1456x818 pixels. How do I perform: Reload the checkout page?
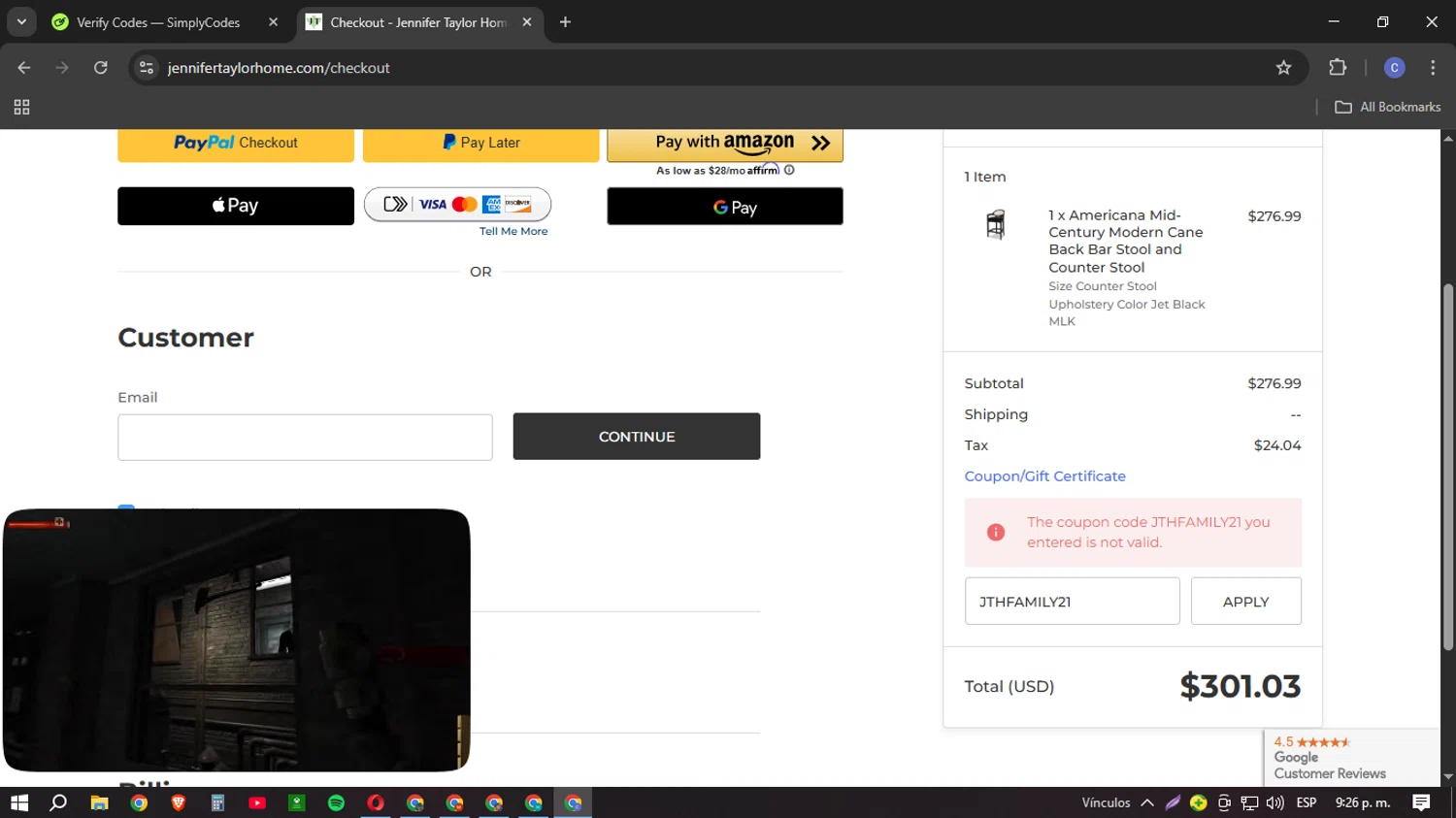(101, 67)
